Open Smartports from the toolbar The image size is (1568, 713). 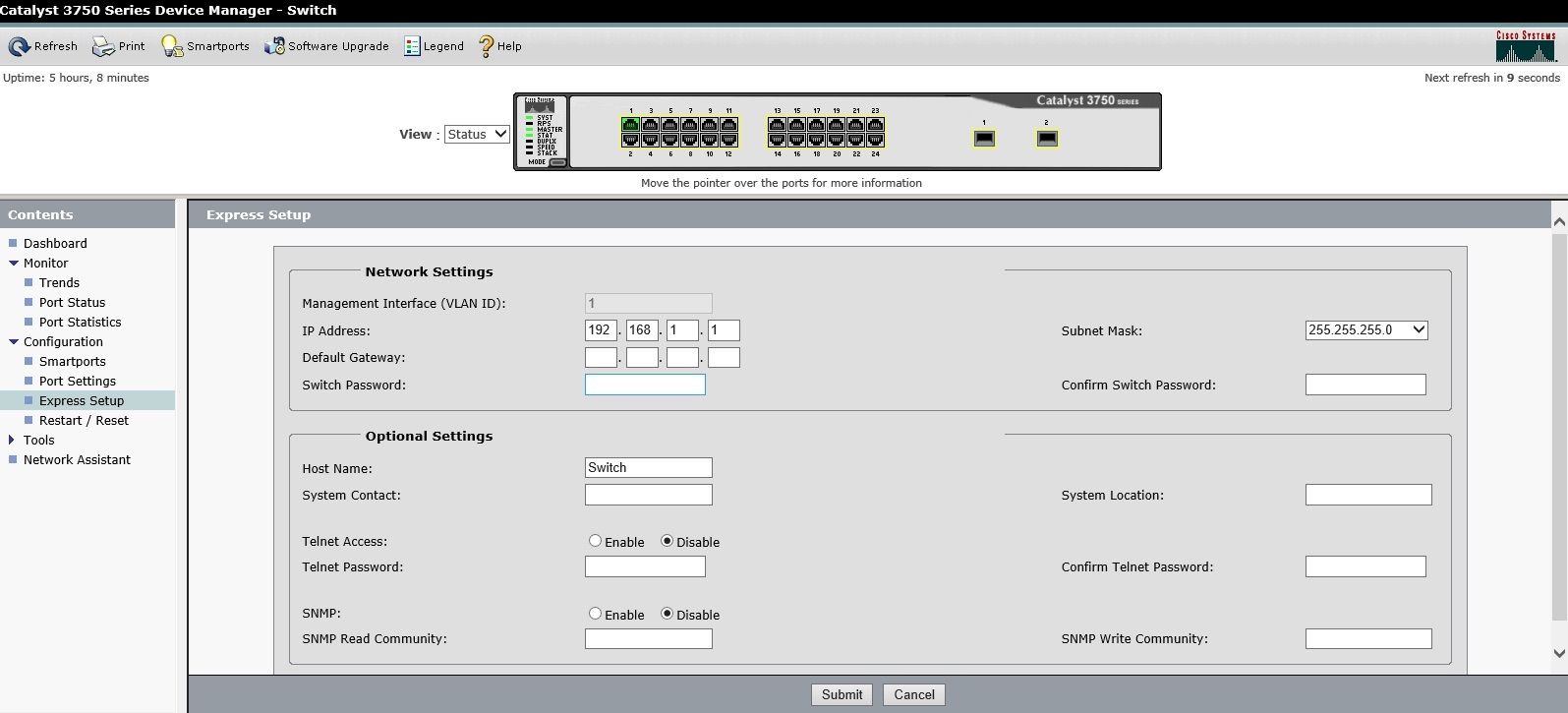coord(205,46)
